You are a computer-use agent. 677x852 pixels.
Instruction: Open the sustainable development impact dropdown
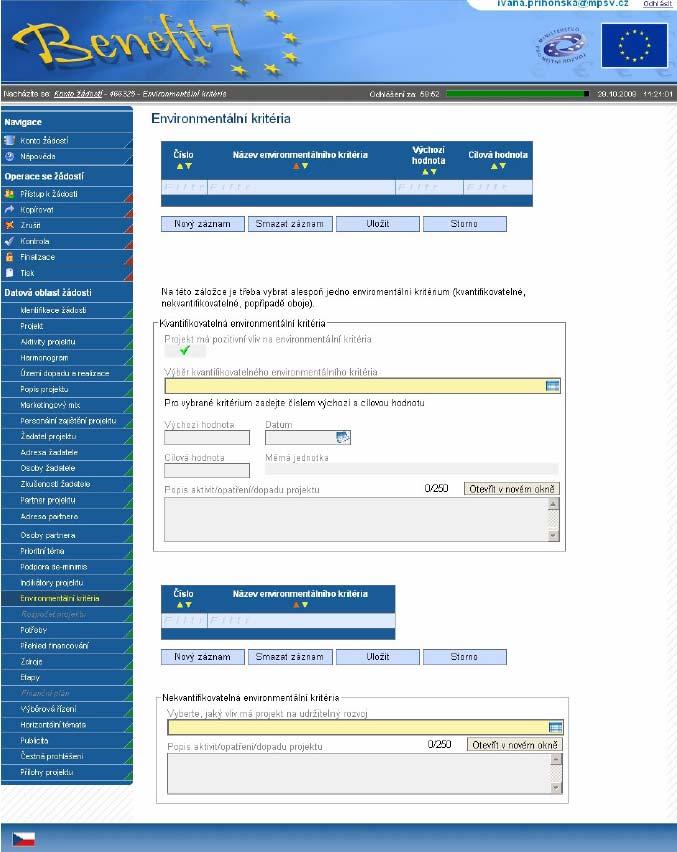(x=555, y=727)
